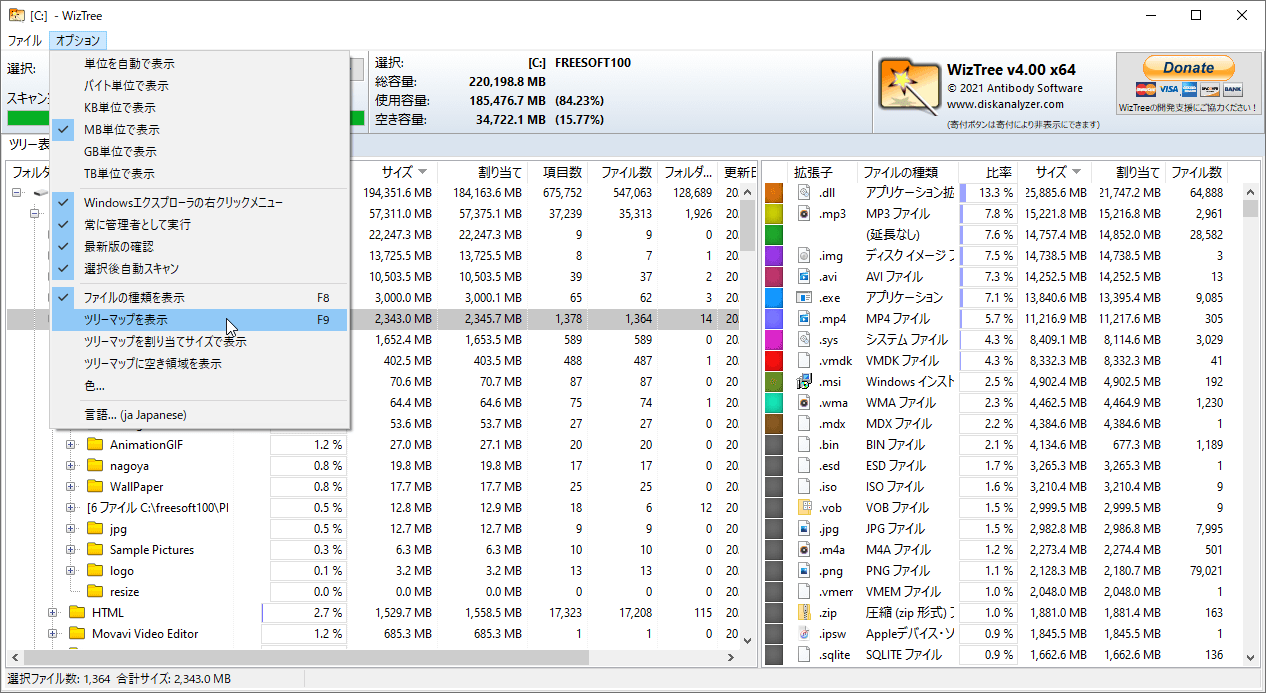The image size is (1266, 693).
Task: Click the Movavi Video Editor folder icon
Action: coord(77,633)
